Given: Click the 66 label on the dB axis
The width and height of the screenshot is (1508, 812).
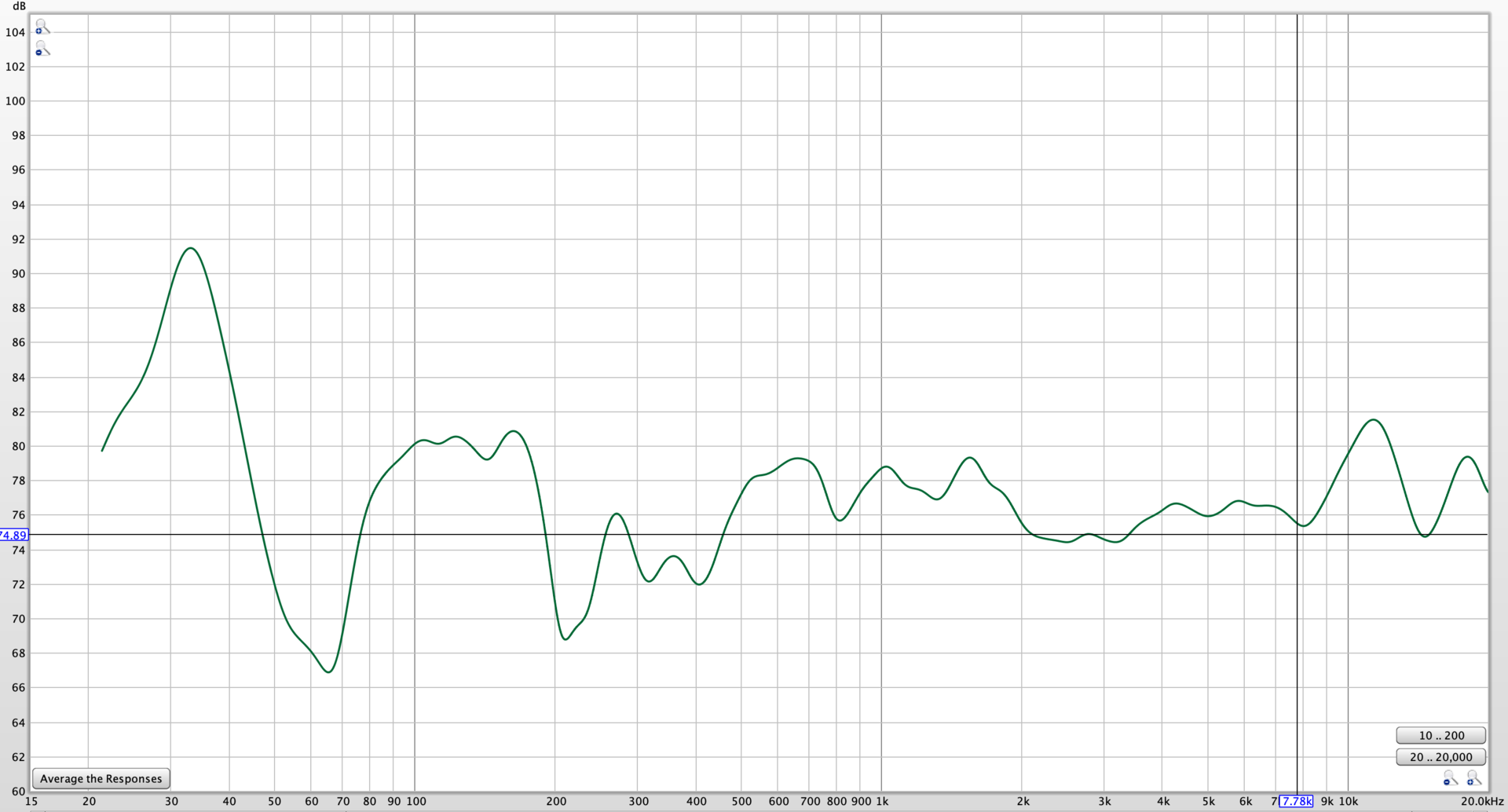Looking at the screenshot, I should 18,687.
